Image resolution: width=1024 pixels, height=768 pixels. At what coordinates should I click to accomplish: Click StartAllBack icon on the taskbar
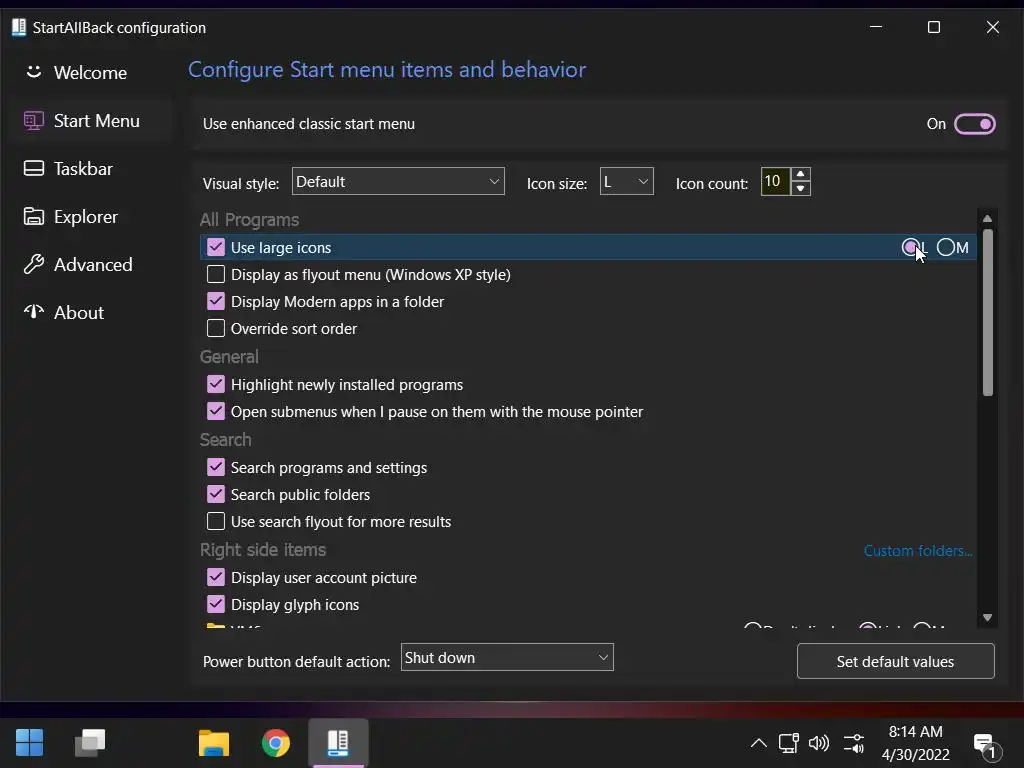coord(338,743)
